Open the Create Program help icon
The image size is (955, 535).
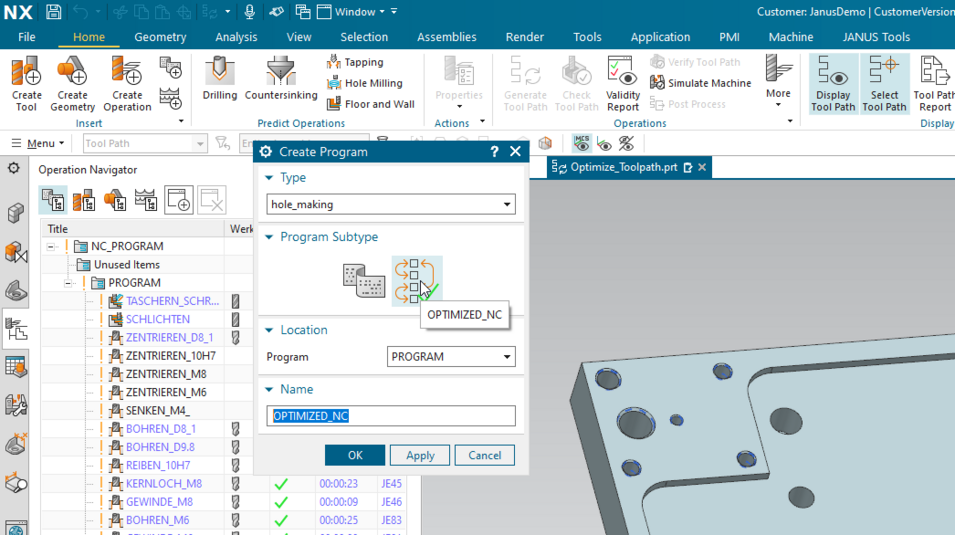coord(495,152)
